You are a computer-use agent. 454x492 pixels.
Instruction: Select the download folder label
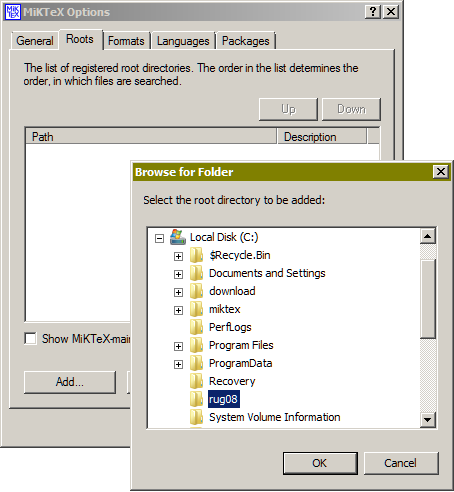[x=232, y=291]
